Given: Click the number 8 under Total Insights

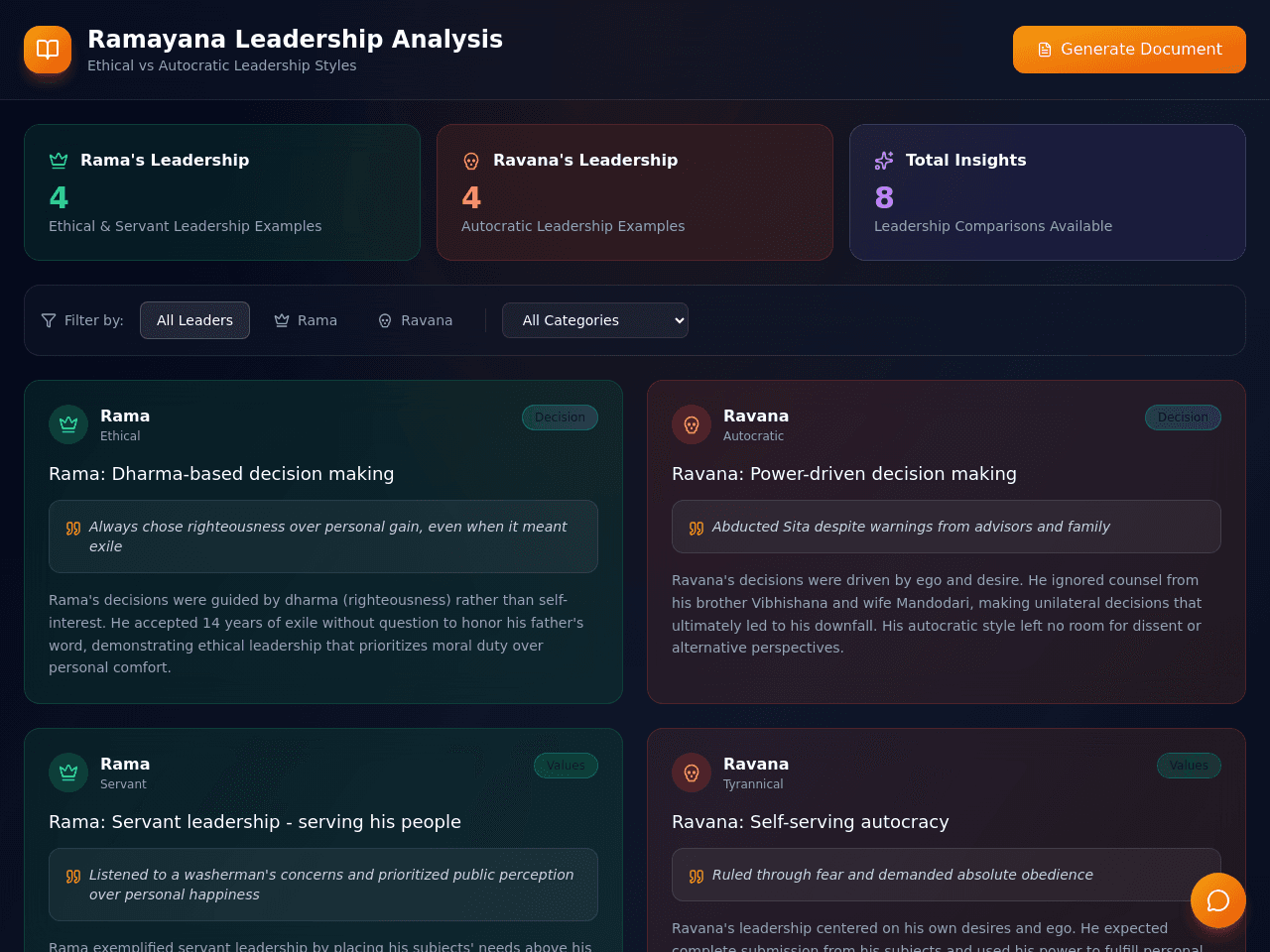Looking at the screenshot, I should click(x=884, y=198).
